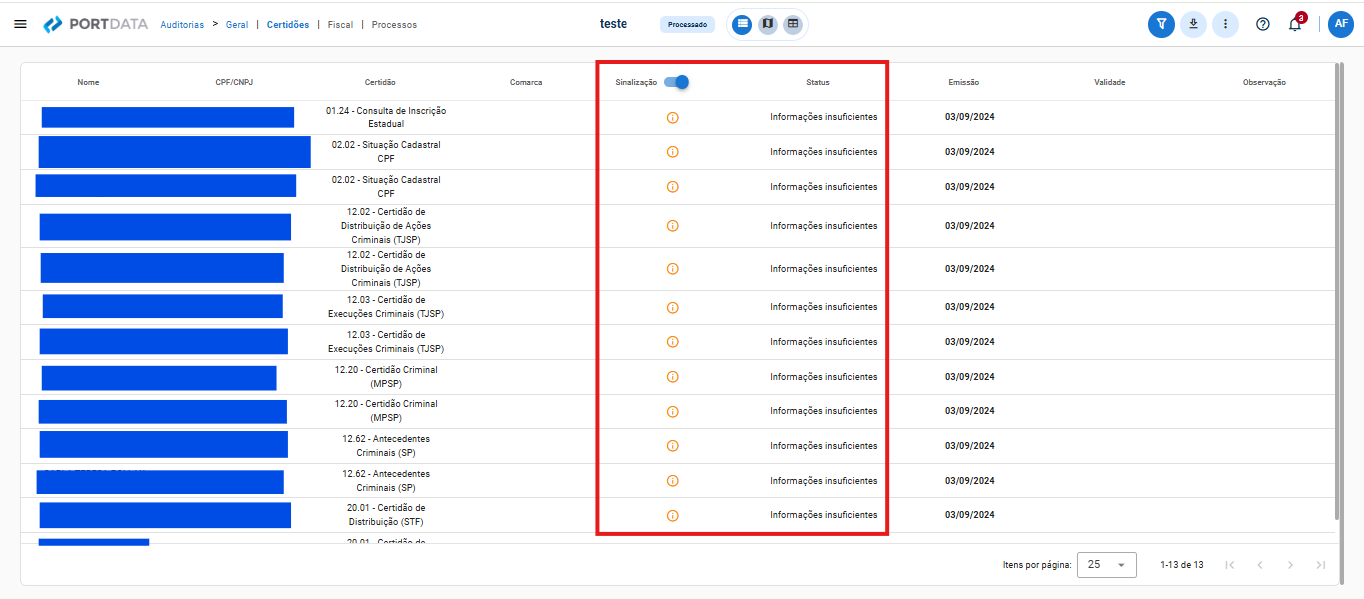Select '20.01 - Certidão de Distribuição (STF)' cell
Image resolution: width=1364 pixels, height=599 pixels.
386,515
